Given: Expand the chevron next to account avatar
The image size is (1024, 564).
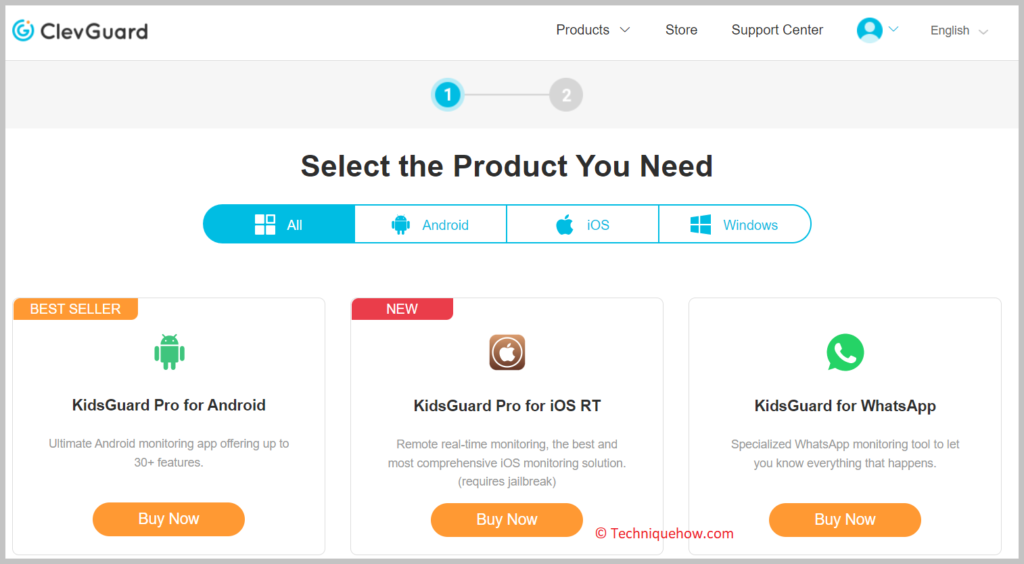Looking at the screenshot, I should coord(893,29).
